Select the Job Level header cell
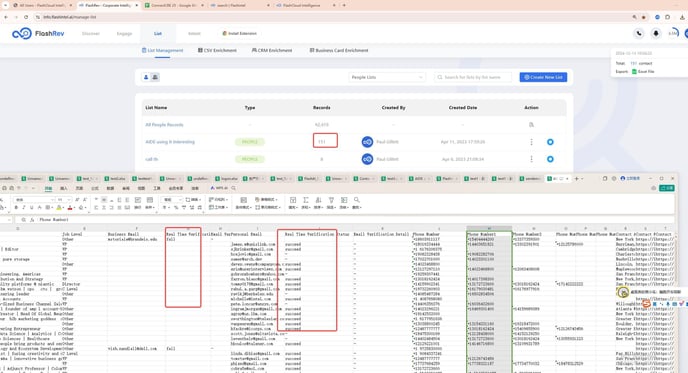The width and height of the screenshot is (688, 373). (x=84, y=234)
